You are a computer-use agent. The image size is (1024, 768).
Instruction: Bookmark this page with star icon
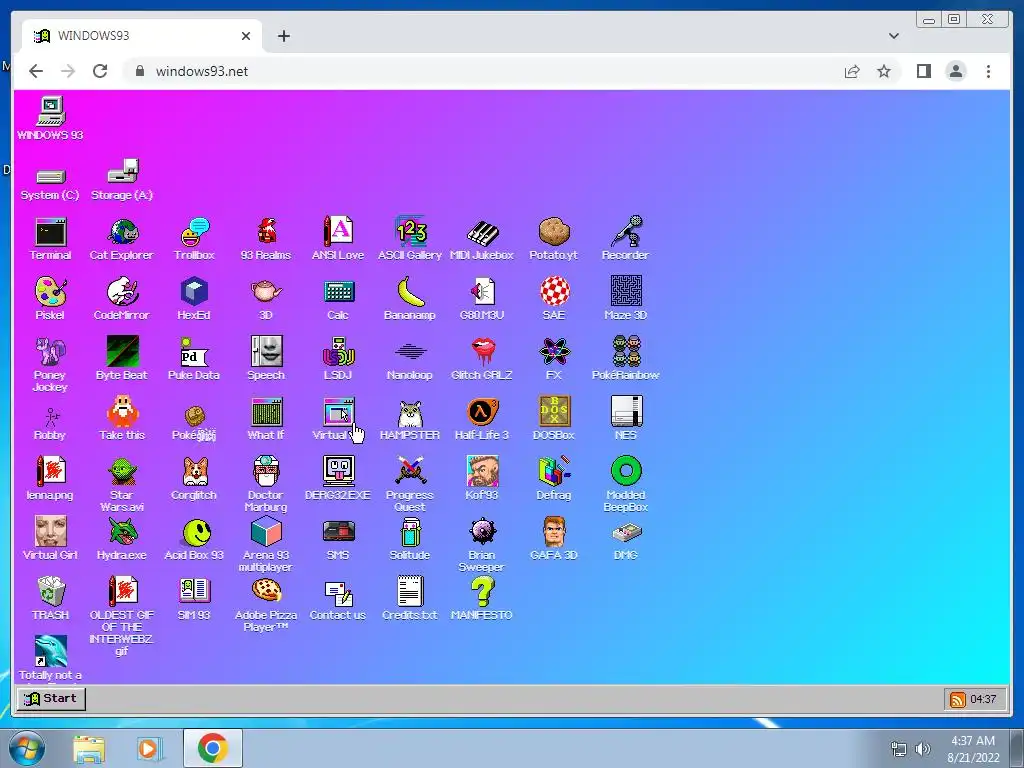pyautogui.click(x=884, y=71)
